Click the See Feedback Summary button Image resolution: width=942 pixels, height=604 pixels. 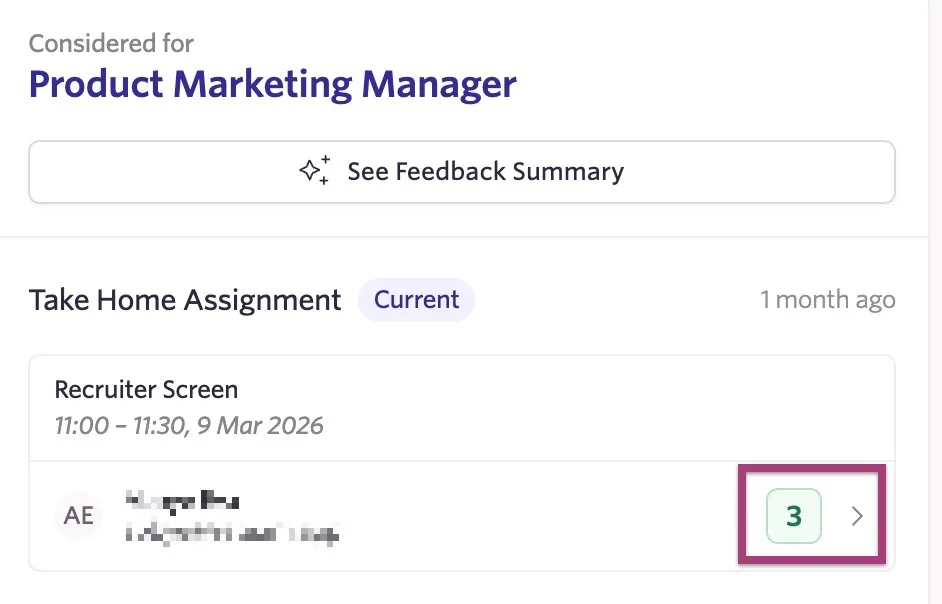461,172
